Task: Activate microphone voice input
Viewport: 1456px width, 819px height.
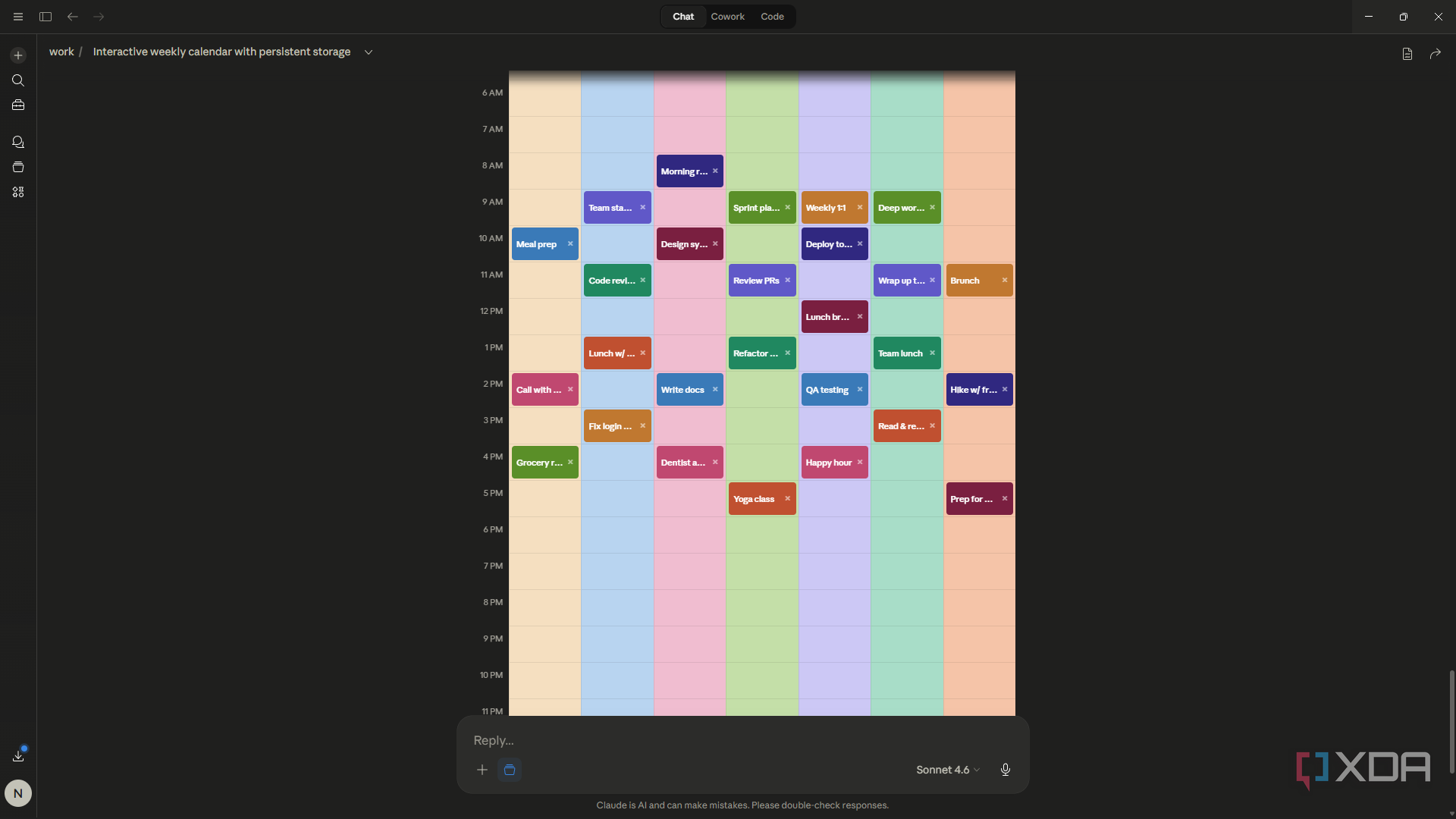Action: coord(1006,770)
